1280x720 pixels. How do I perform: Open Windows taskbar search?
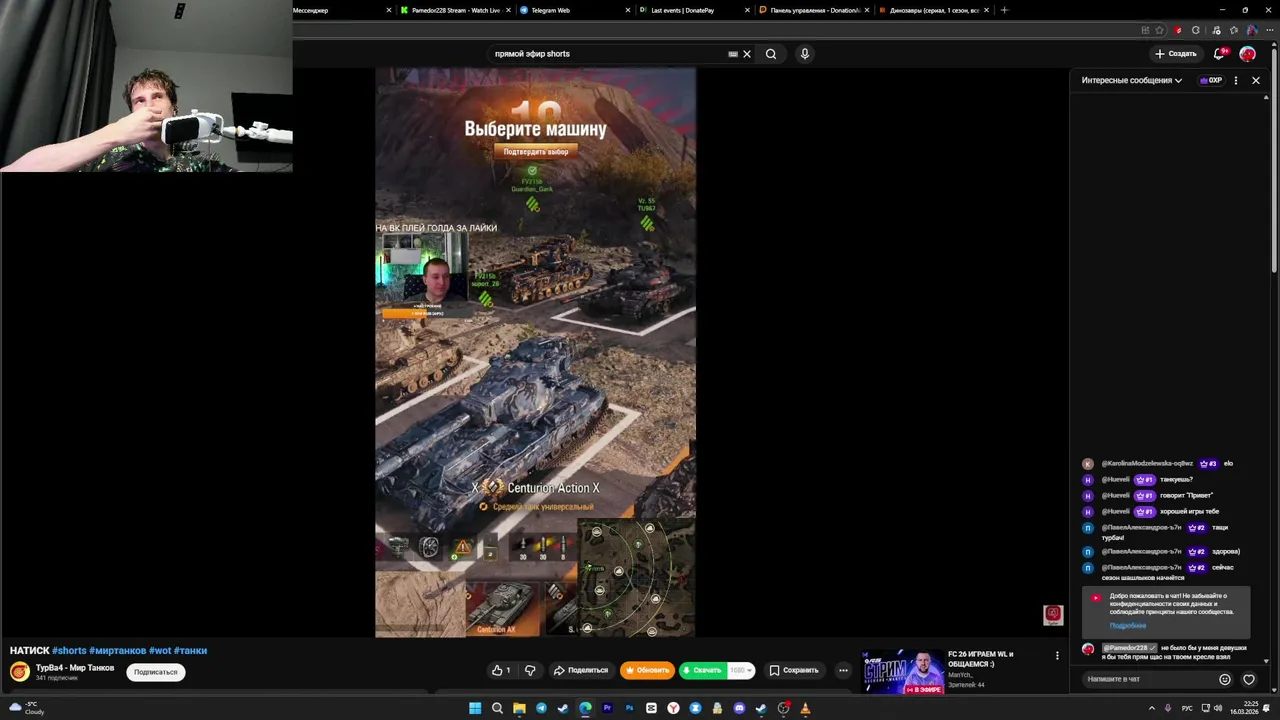click(497, 708)
